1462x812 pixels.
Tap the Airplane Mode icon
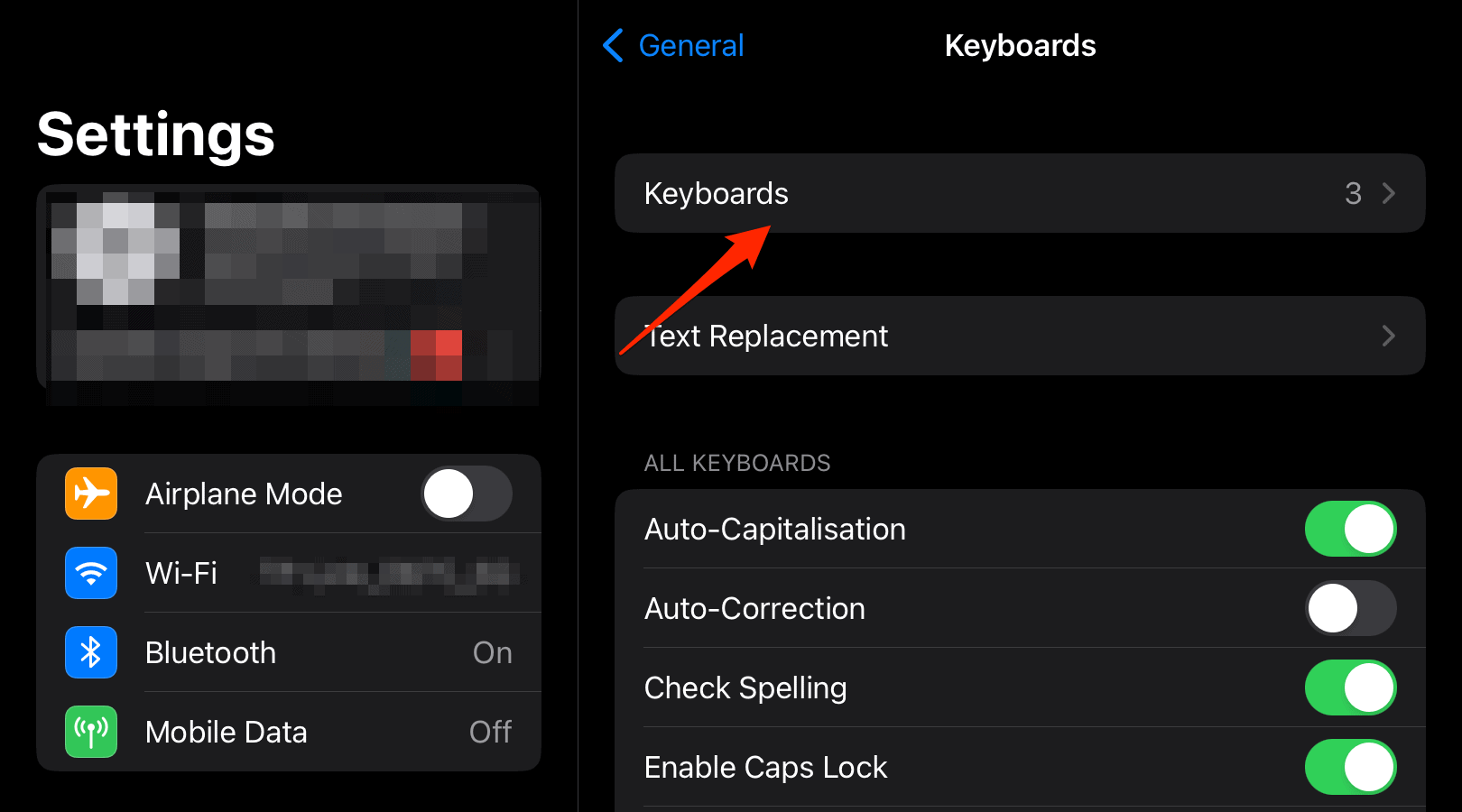[x=91, y=494]
